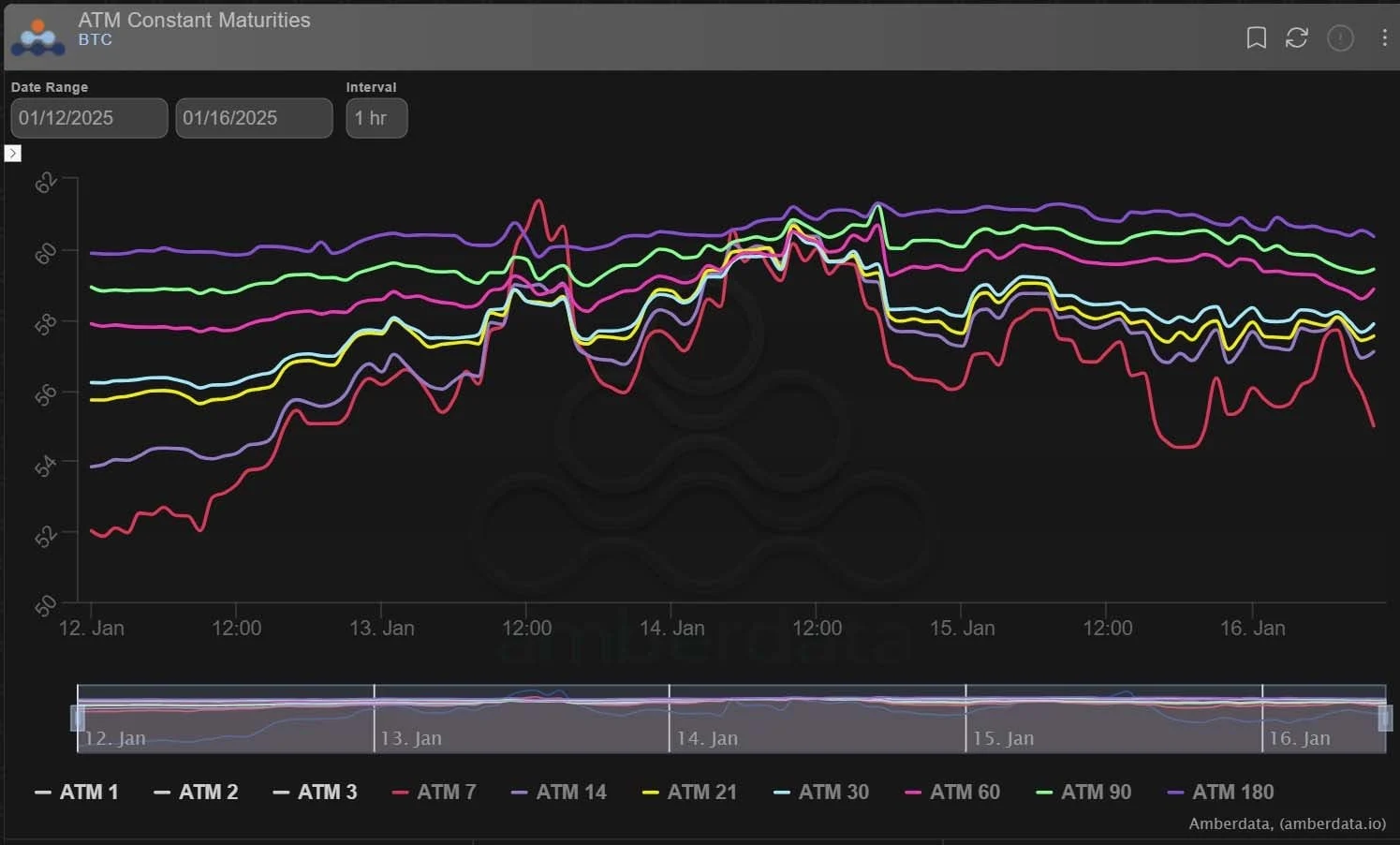Click the Interval label

point(371,87)
